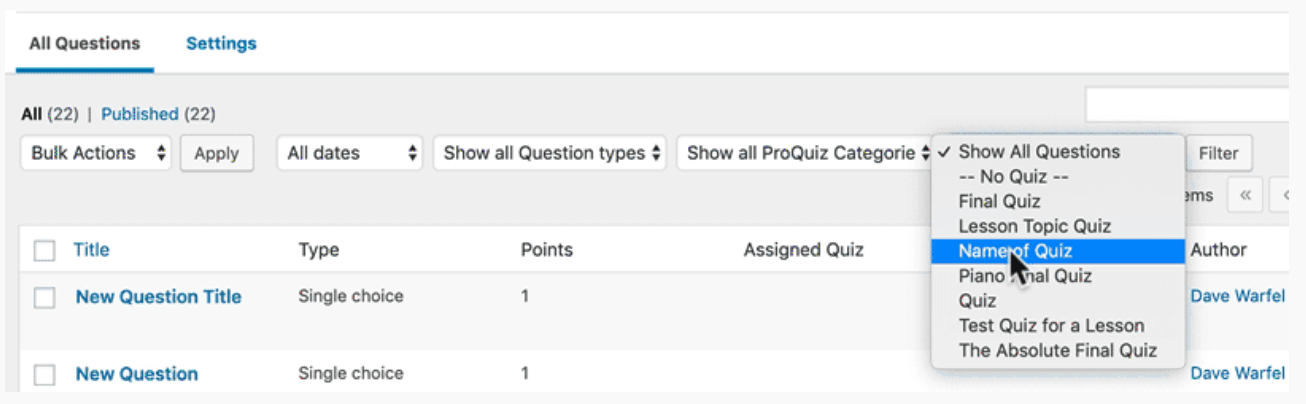Click the Filter button
This screenshot has height=404, width=1306.
(1218, 153)
